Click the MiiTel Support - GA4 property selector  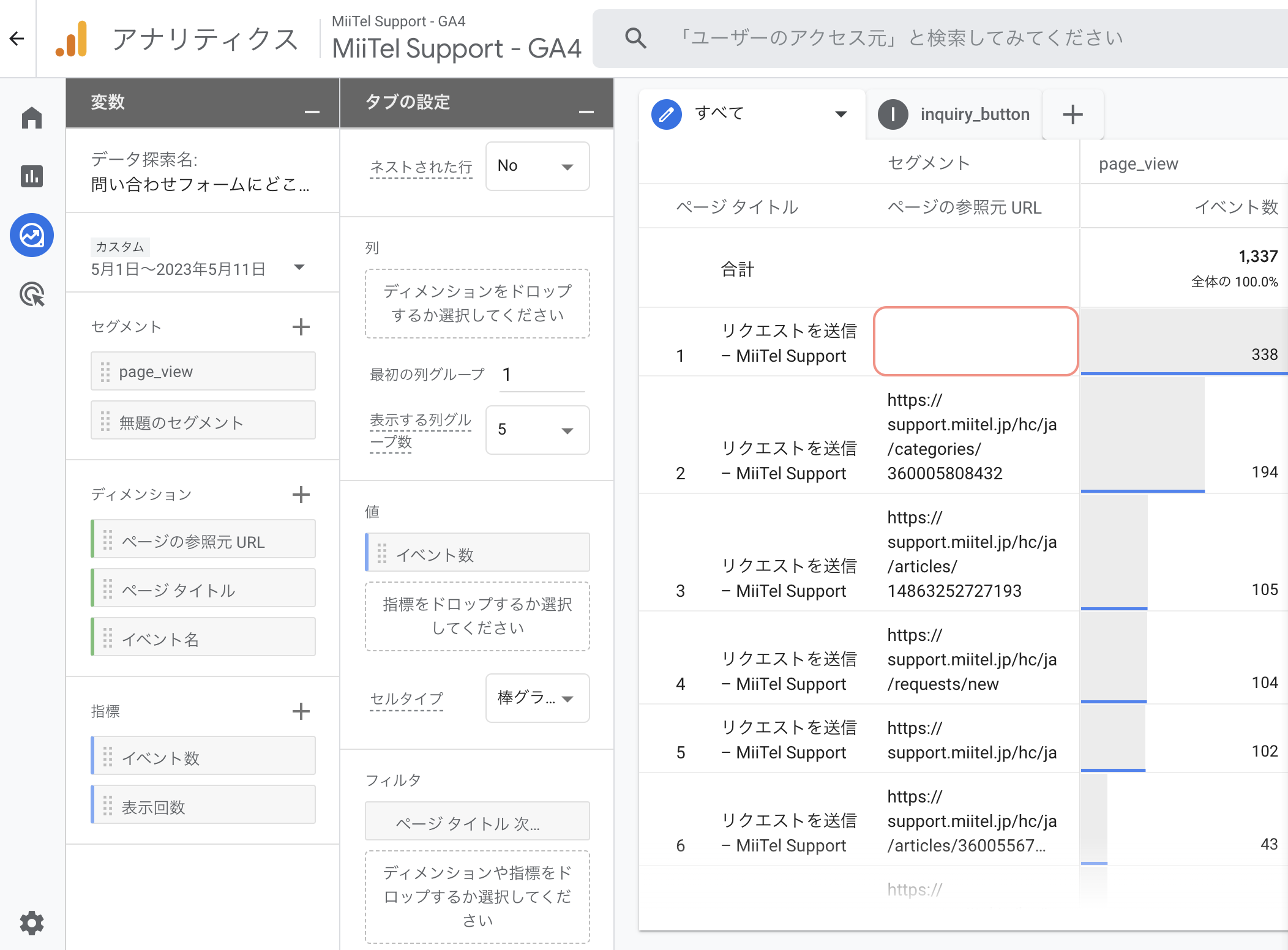(456, 39)
